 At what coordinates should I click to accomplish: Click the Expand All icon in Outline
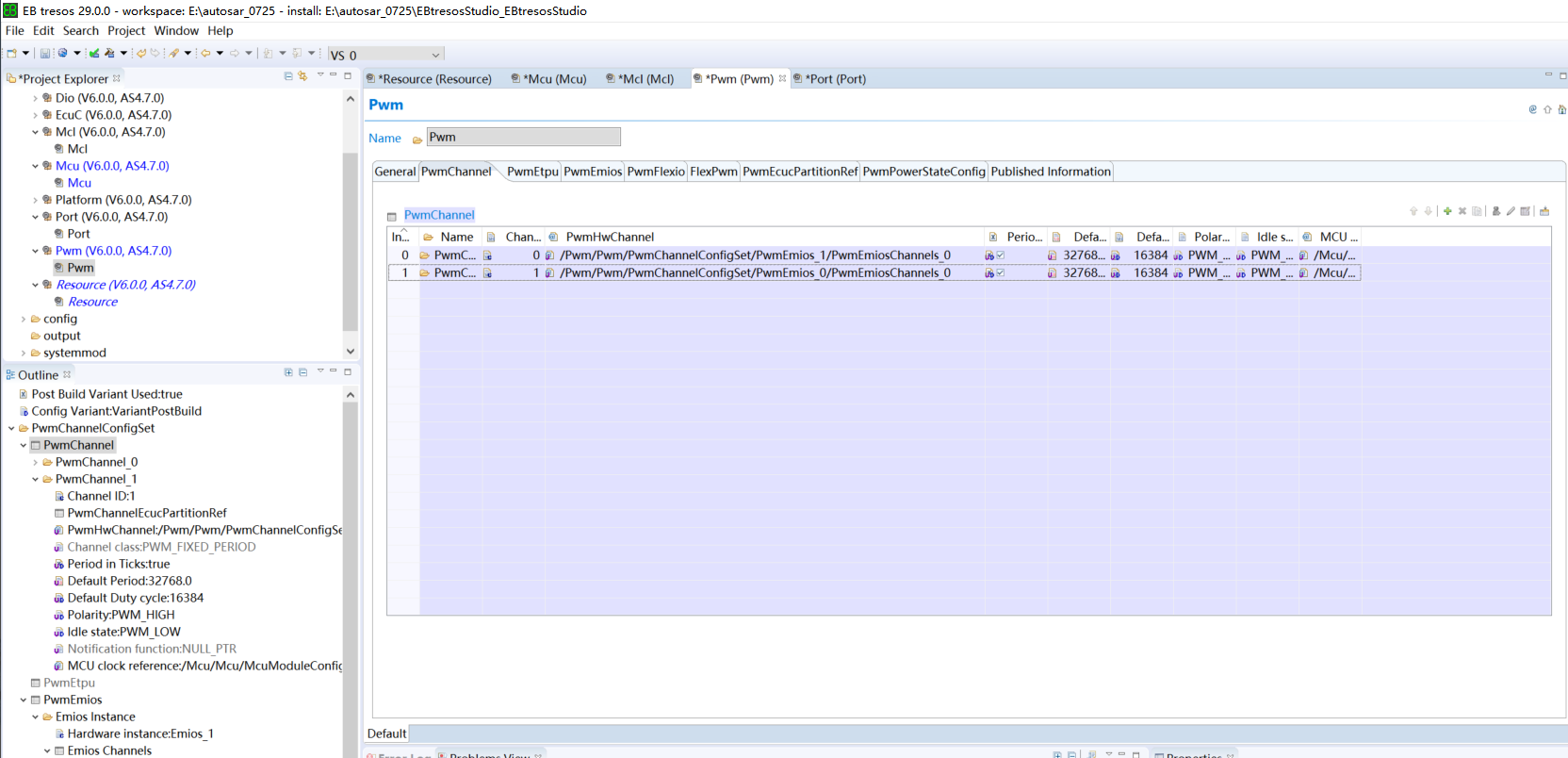click(x=288, y=372)
